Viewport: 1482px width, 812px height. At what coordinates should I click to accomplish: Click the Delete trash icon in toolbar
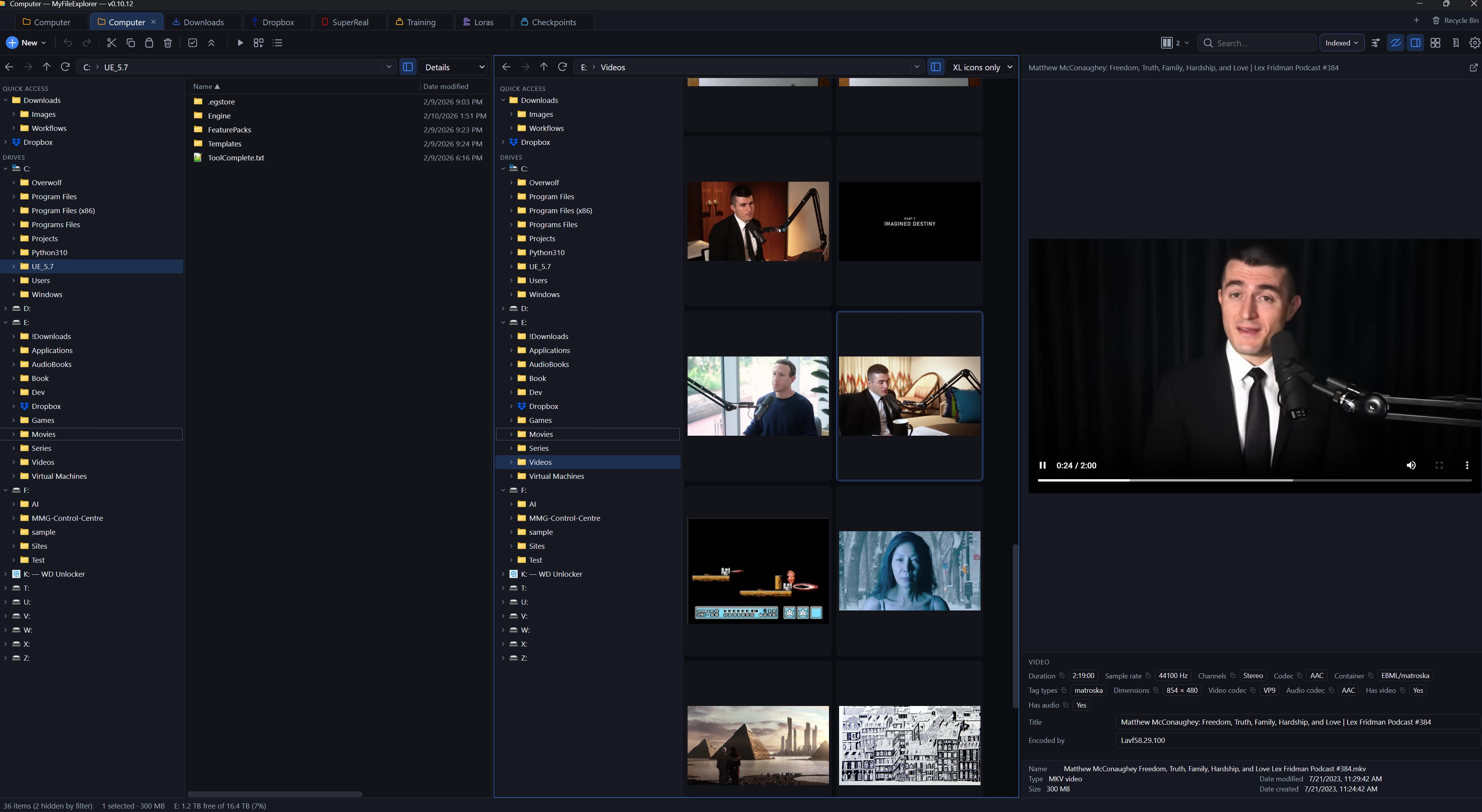click(x=168, y=43)
